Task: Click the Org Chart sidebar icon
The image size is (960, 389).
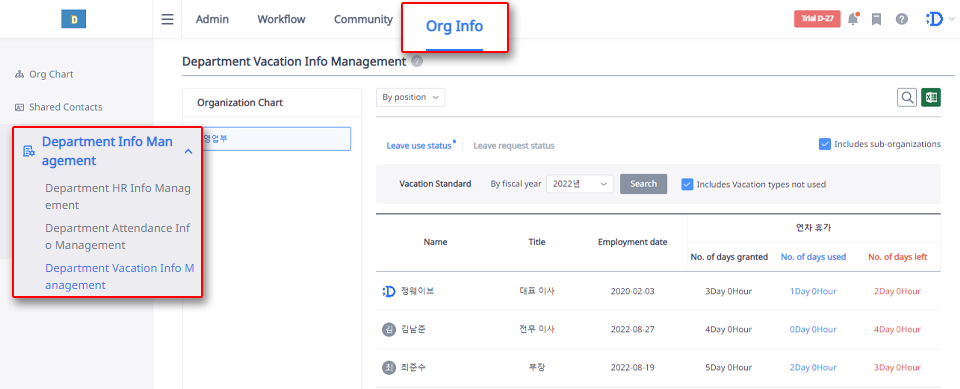Action: pyautogui.click(x=19, y=75)
